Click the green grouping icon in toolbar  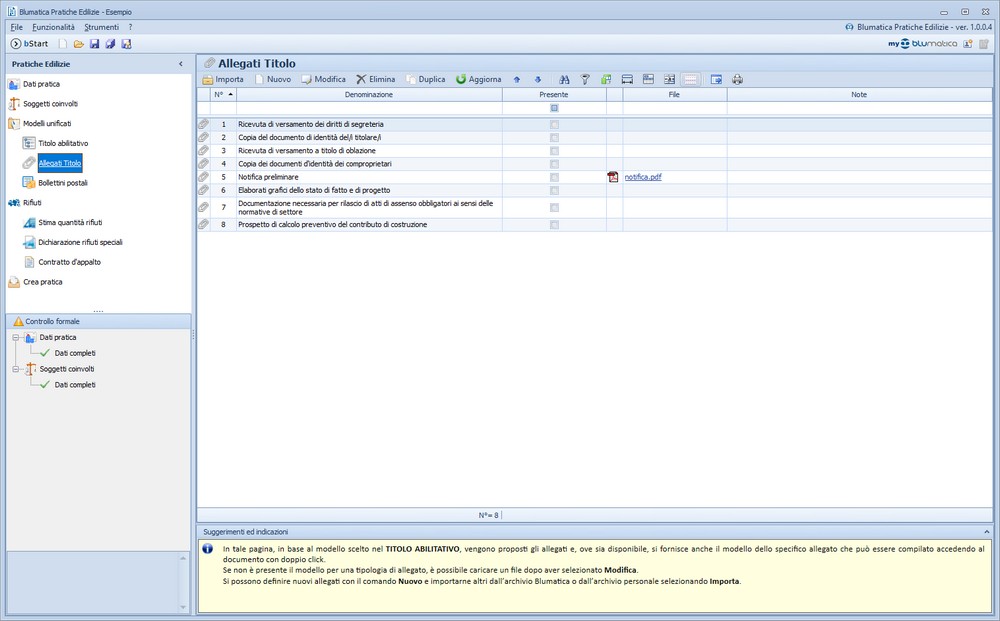click(606, 80)
